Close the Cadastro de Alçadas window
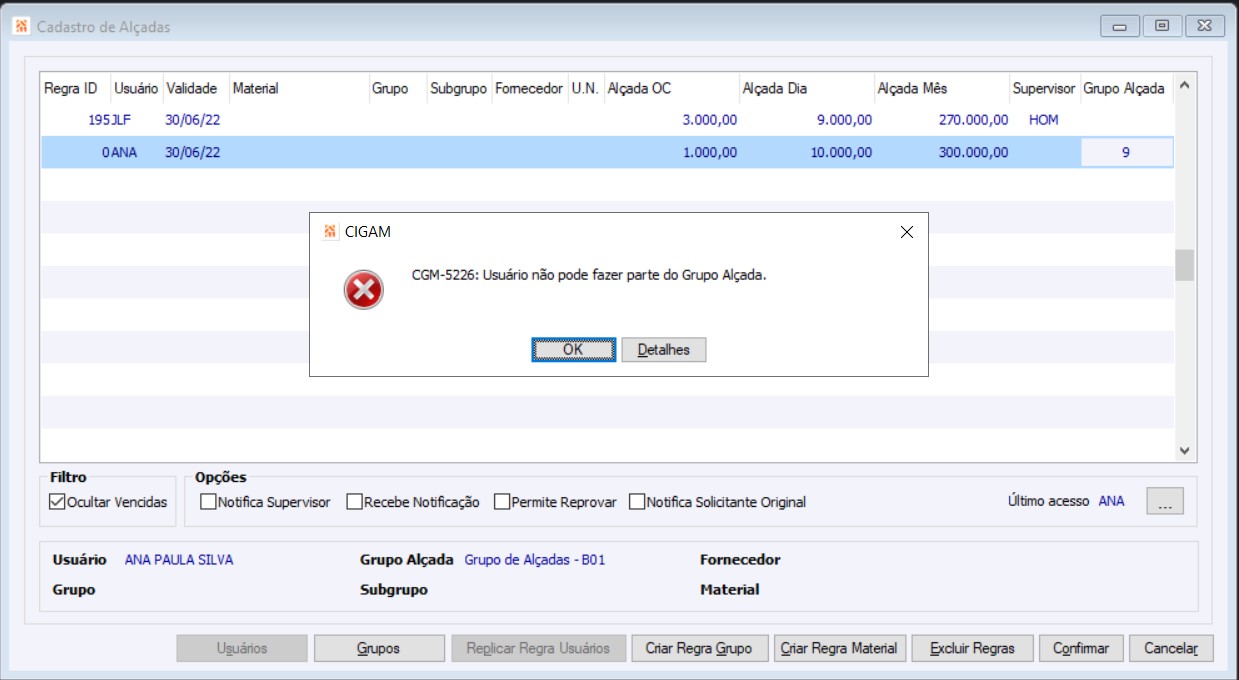 pyautogui.click(x=1205, y=27)
